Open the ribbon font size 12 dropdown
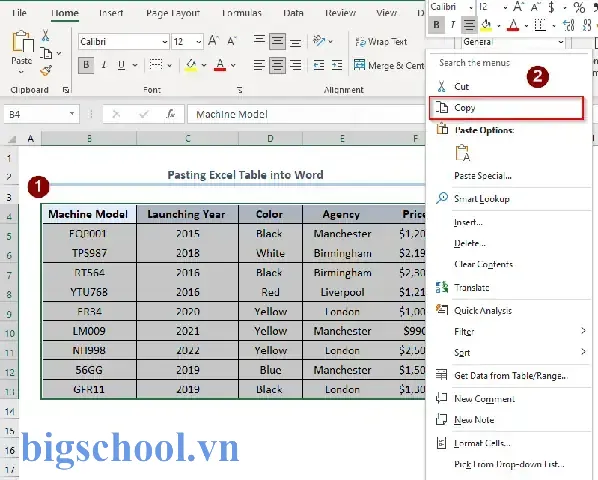The height and width of the screenshot is (480, 598). 199,41
